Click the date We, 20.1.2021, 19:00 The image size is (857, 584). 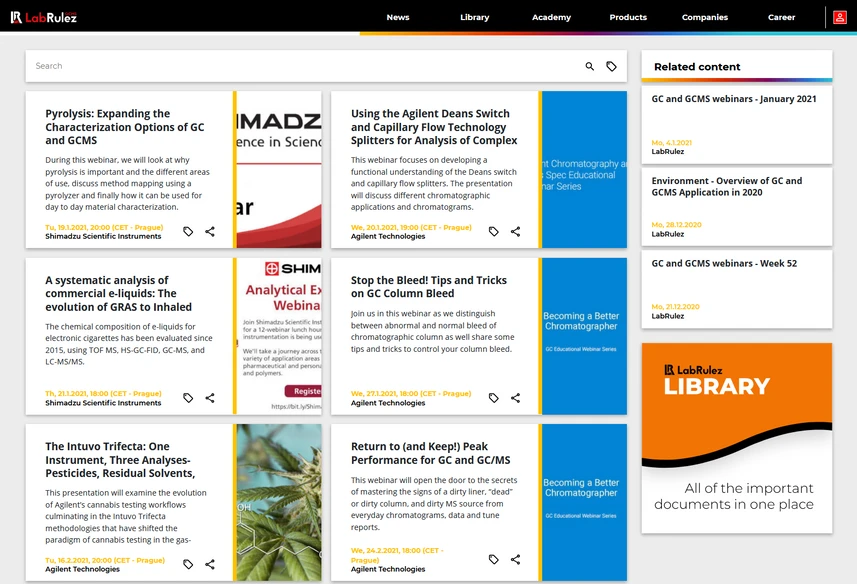pos(411,227)
